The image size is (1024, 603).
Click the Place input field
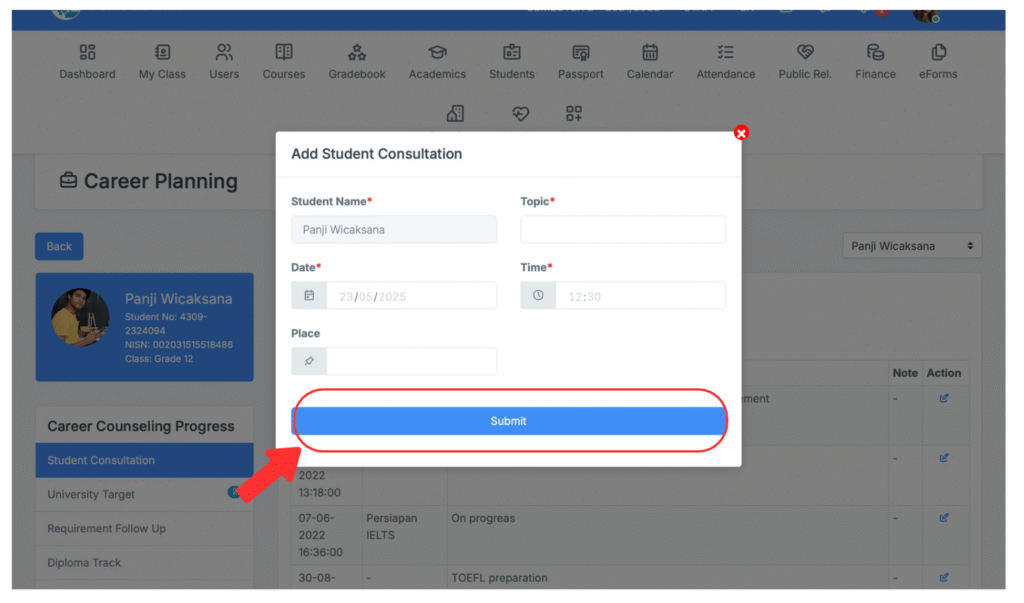(410, 362)
